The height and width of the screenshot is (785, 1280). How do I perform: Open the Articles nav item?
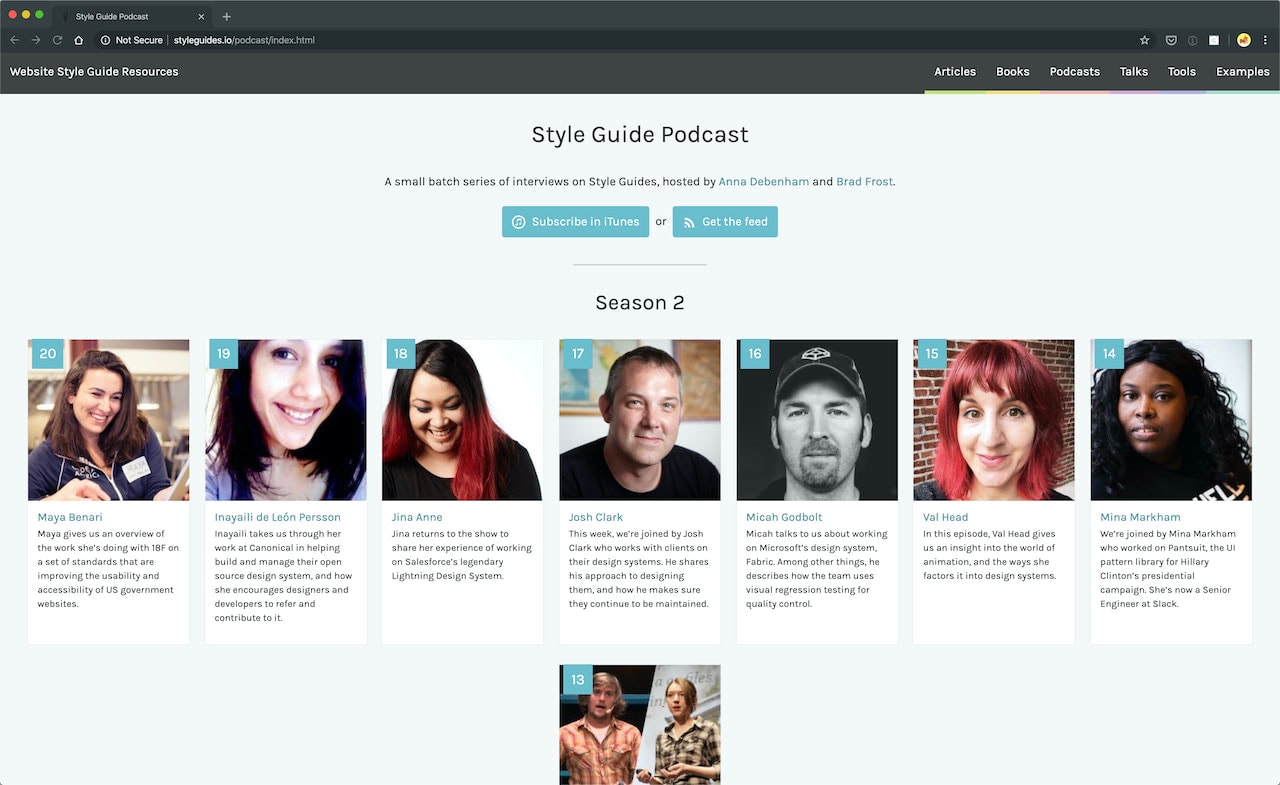pyautogui.click(x=955, y=72)
